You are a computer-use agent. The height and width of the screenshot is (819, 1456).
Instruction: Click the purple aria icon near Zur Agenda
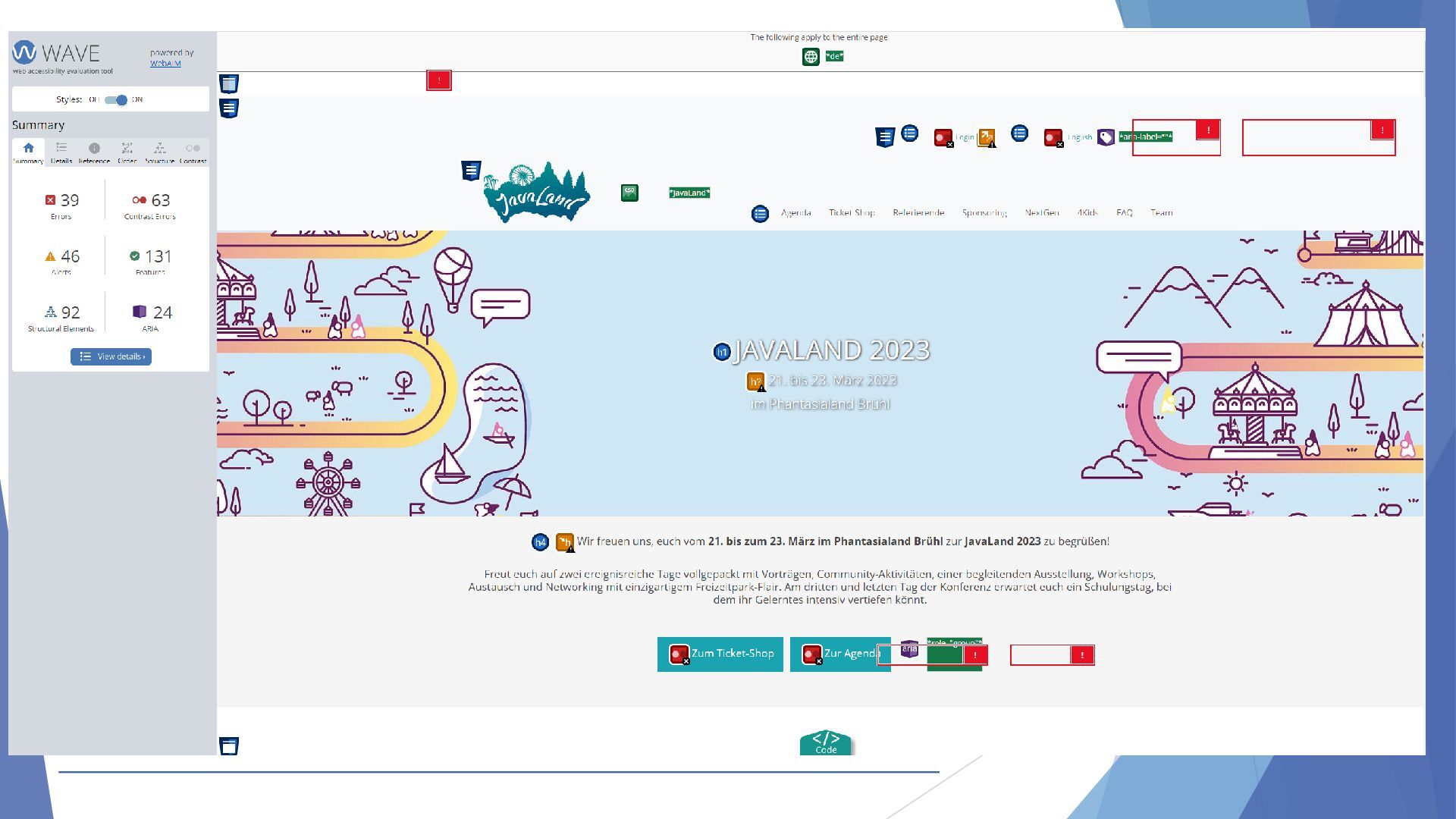[x=909, y=649]
